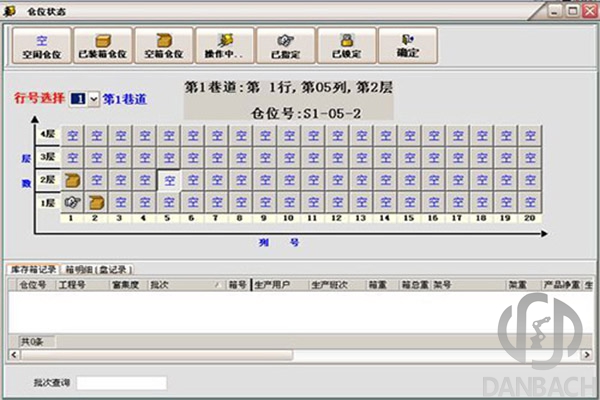Click the 已锁定 lock button
Viewport: 600px width, 400px height.
pyautogui.click(x=346, y=45)
